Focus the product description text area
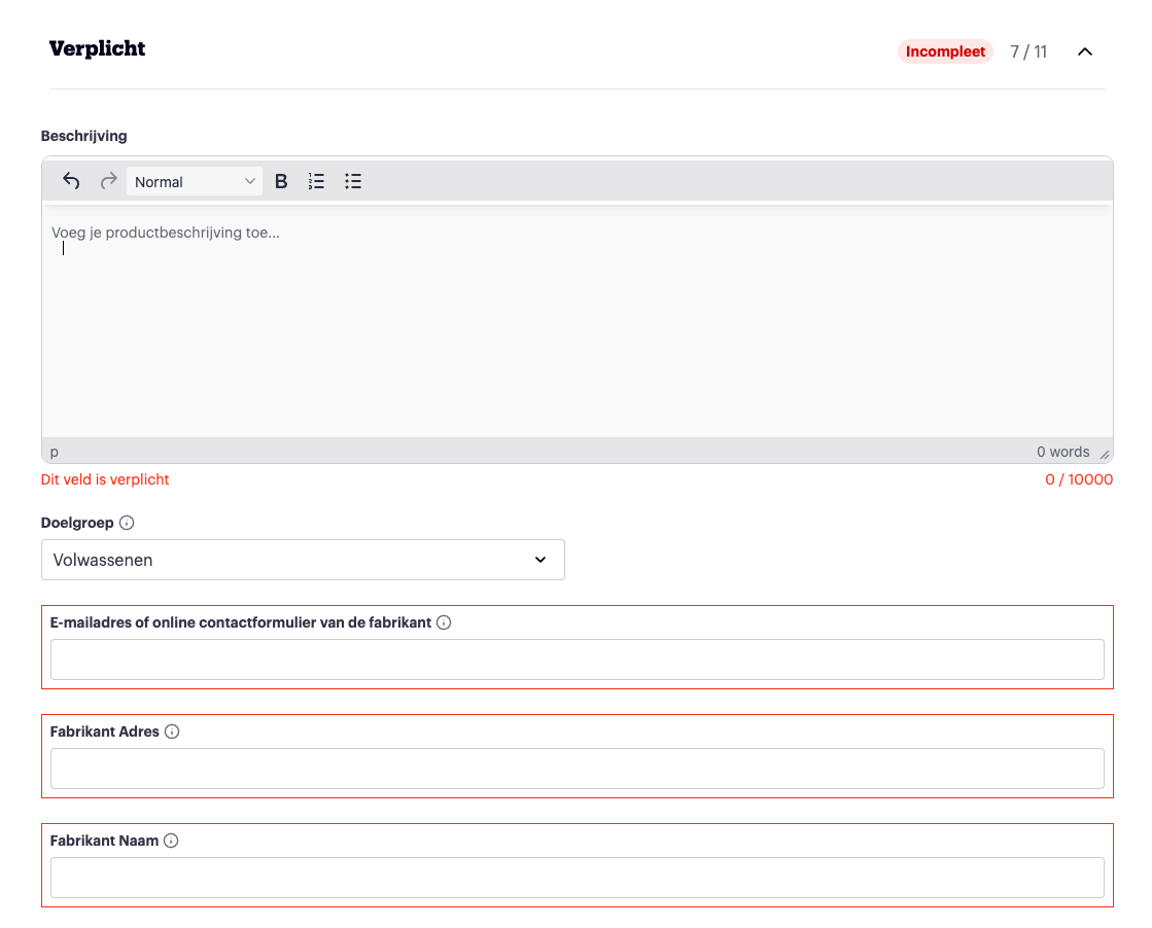 pos(577,321)
